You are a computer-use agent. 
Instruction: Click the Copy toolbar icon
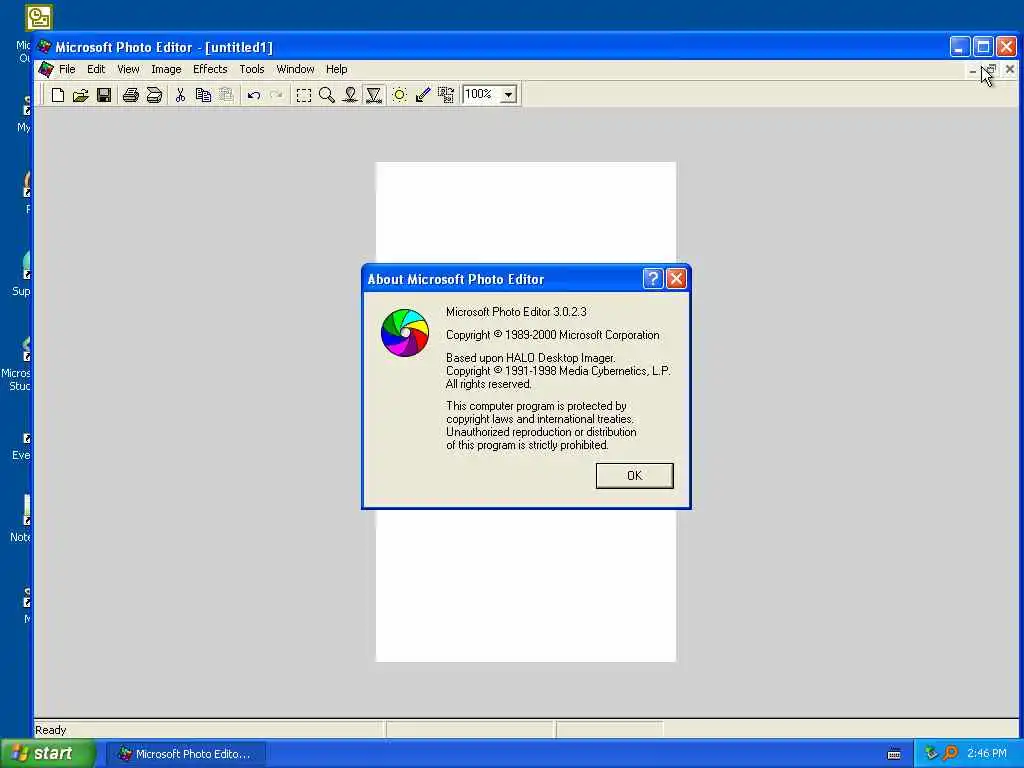[203, 95]
